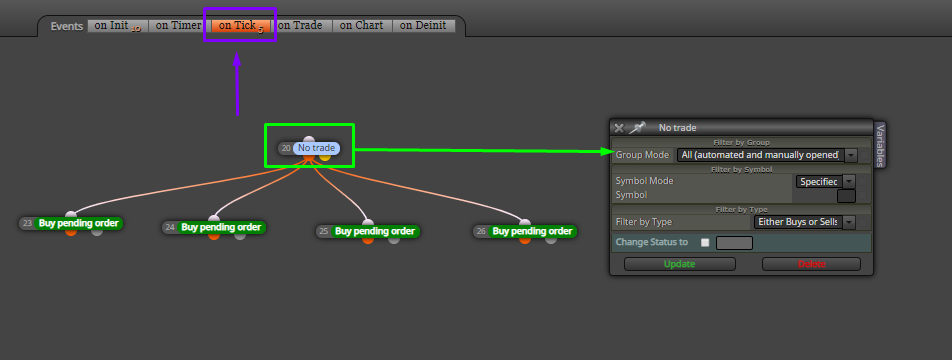Switch to the on Init events tab
This screenshot has width=952, height=360.
coord(117,25)
